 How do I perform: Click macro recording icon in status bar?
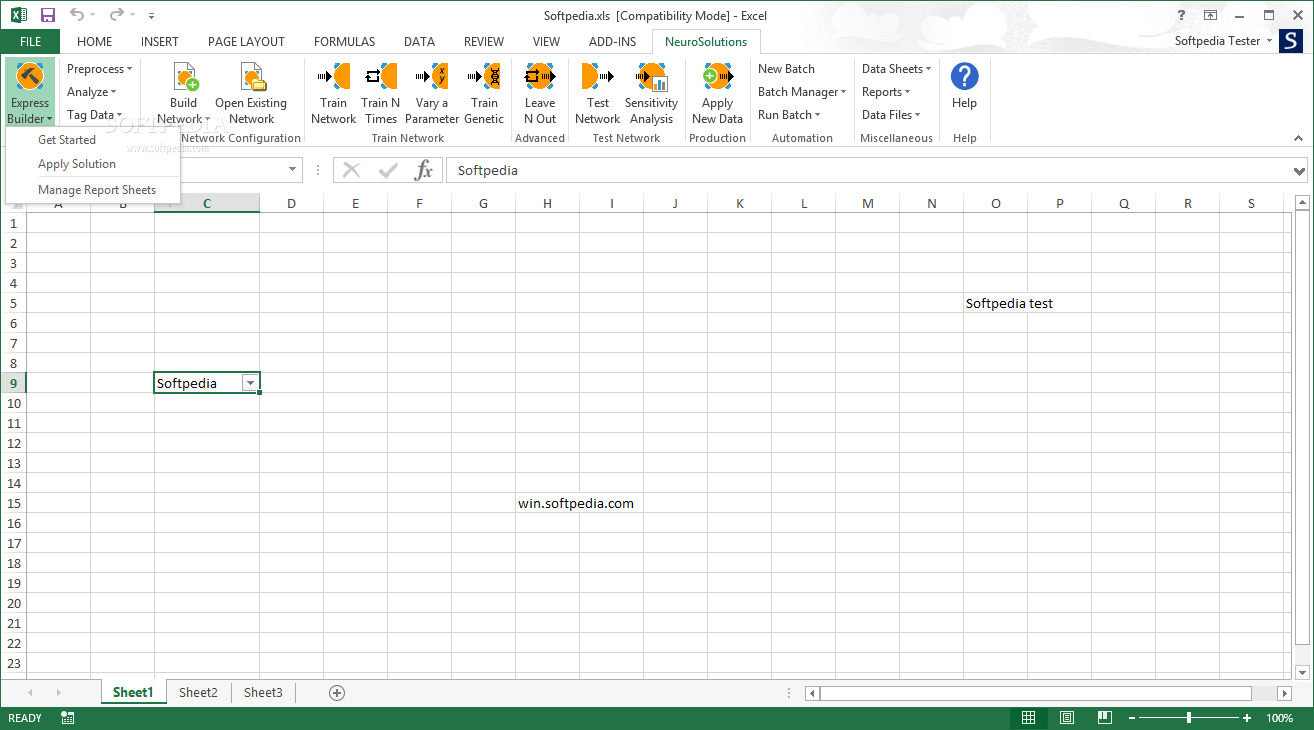[68, 718]
